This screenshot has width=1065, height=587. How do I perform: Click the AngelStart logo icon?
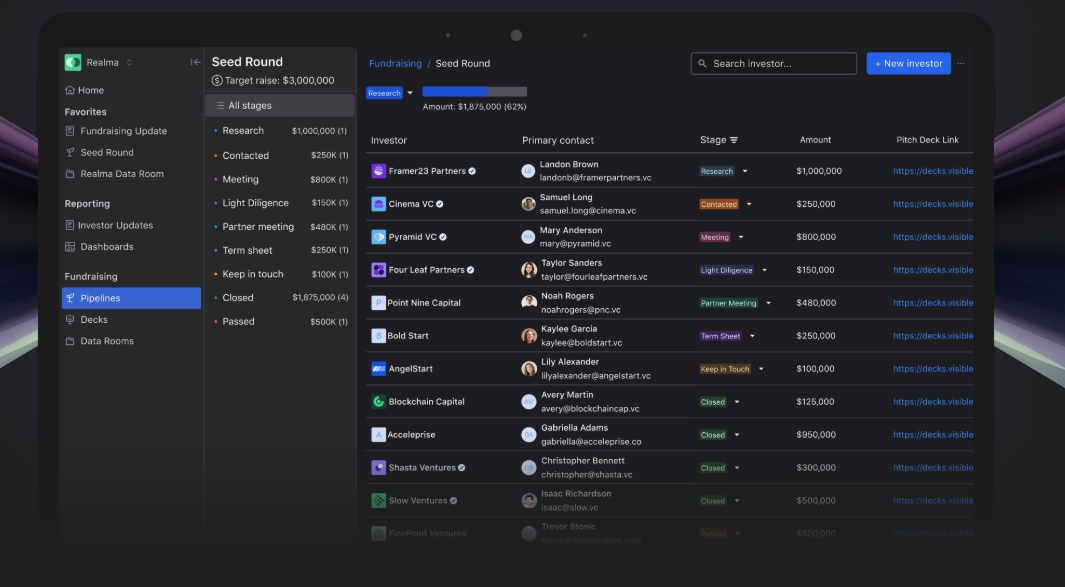click(379, 369)
